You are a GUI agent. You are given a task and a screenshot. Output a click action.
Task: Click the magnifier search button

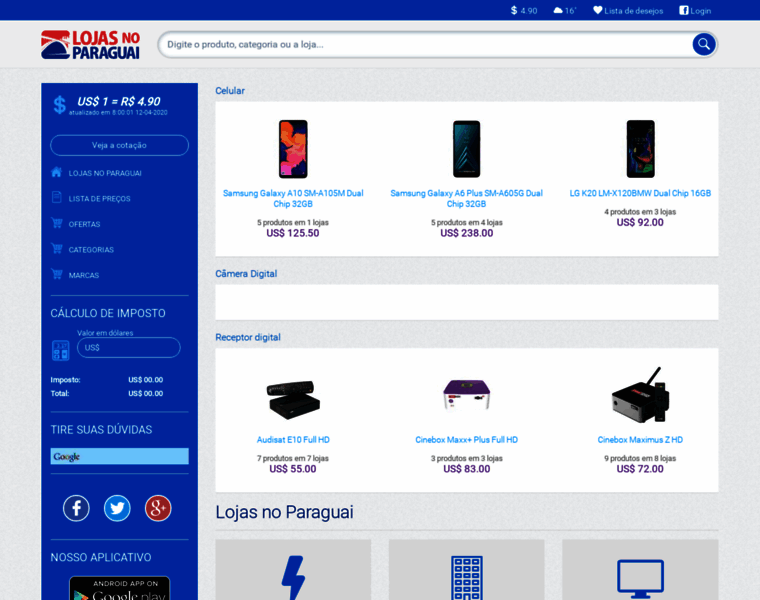(704, 45)
